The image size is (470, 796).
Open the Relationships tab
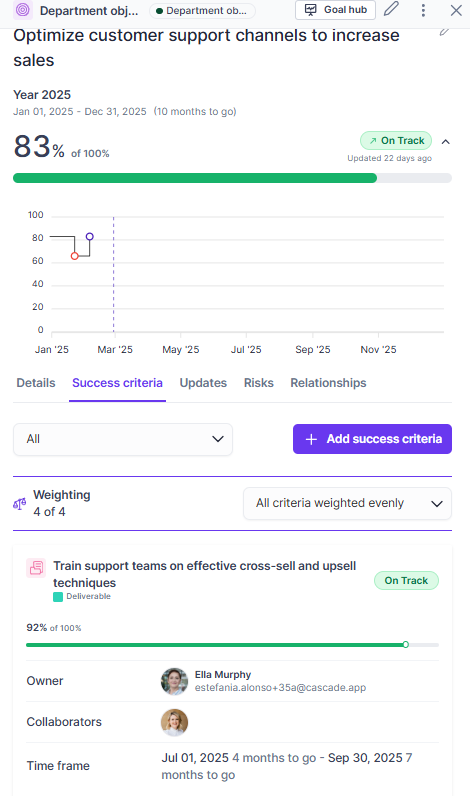tap(328, 383)
